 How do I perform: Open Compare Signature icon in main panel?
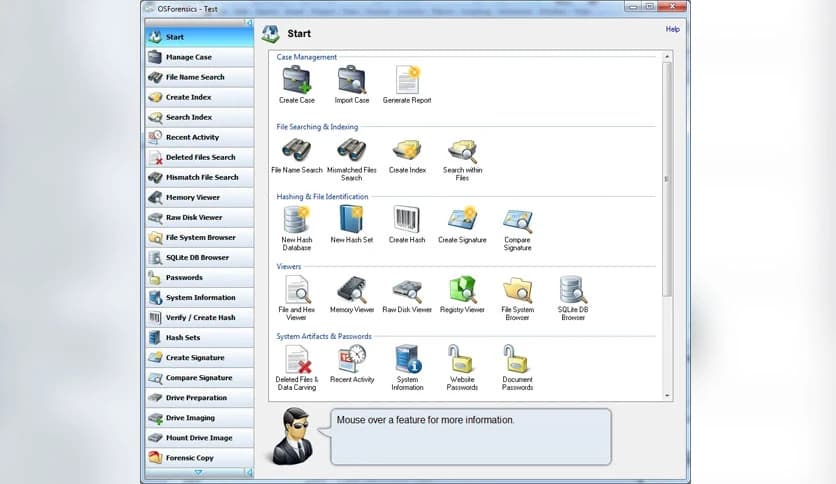517,221
